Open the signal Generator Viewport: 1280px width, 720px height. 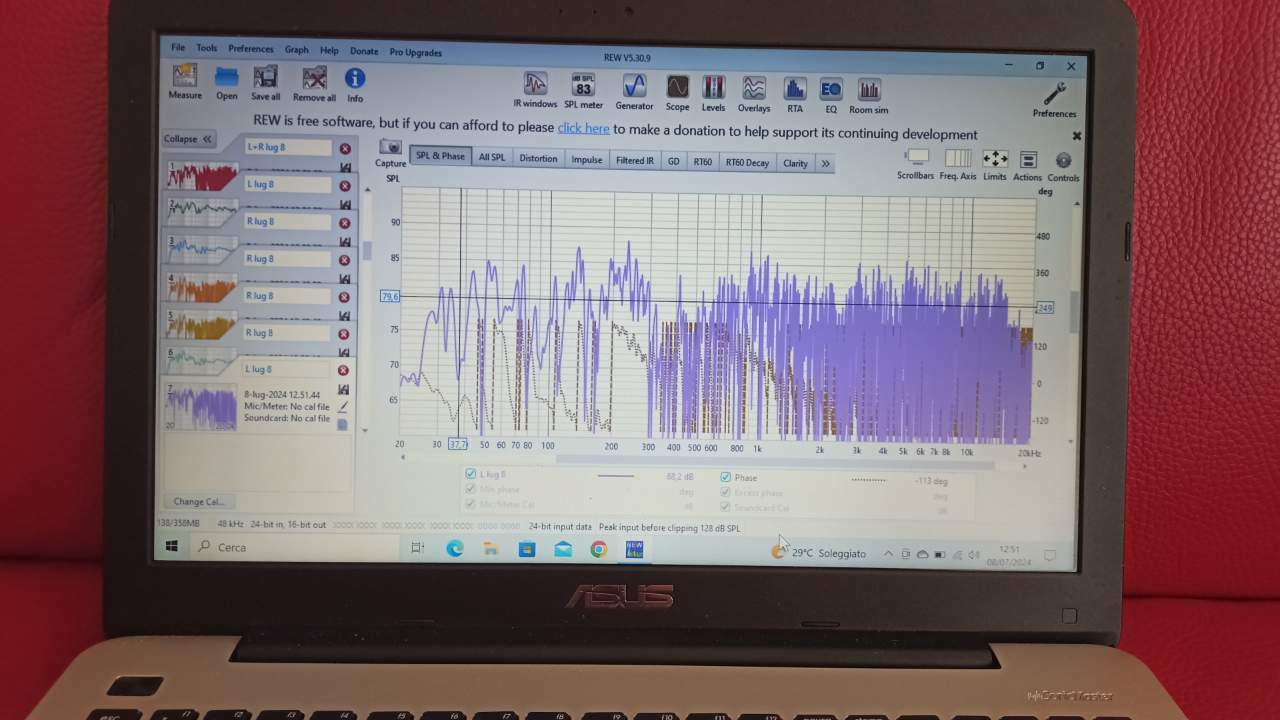pyautogui.click(x=634, y=92)
